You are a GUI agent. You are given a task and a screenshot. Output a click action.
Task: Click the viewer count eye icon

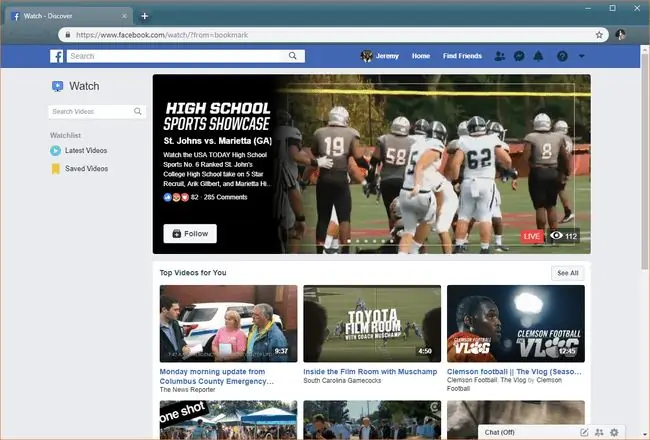(556, 236)
